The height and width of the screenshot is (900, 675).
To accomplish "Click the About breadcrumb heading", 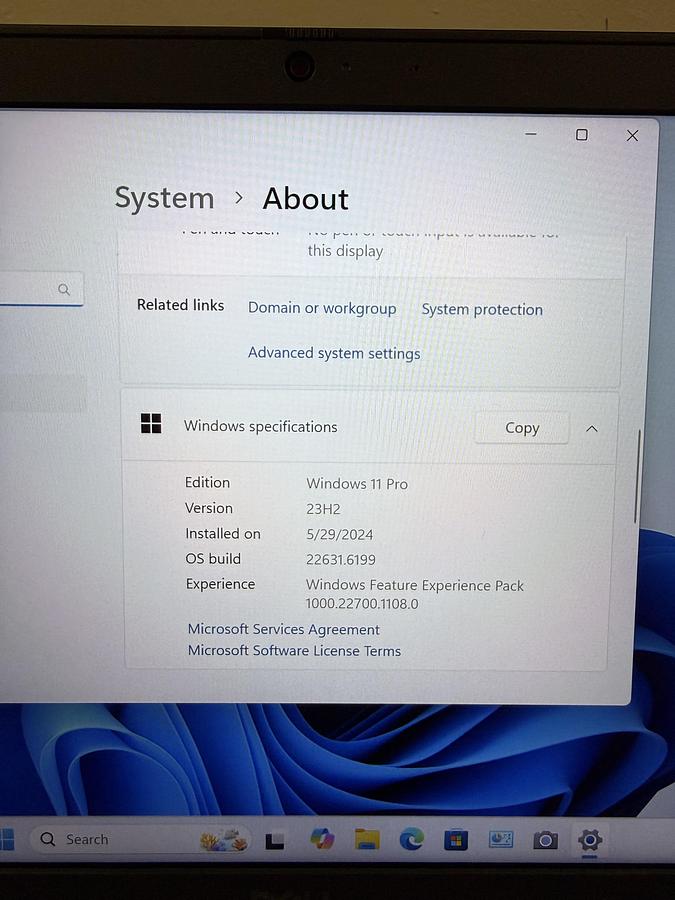I will [305, 199].
